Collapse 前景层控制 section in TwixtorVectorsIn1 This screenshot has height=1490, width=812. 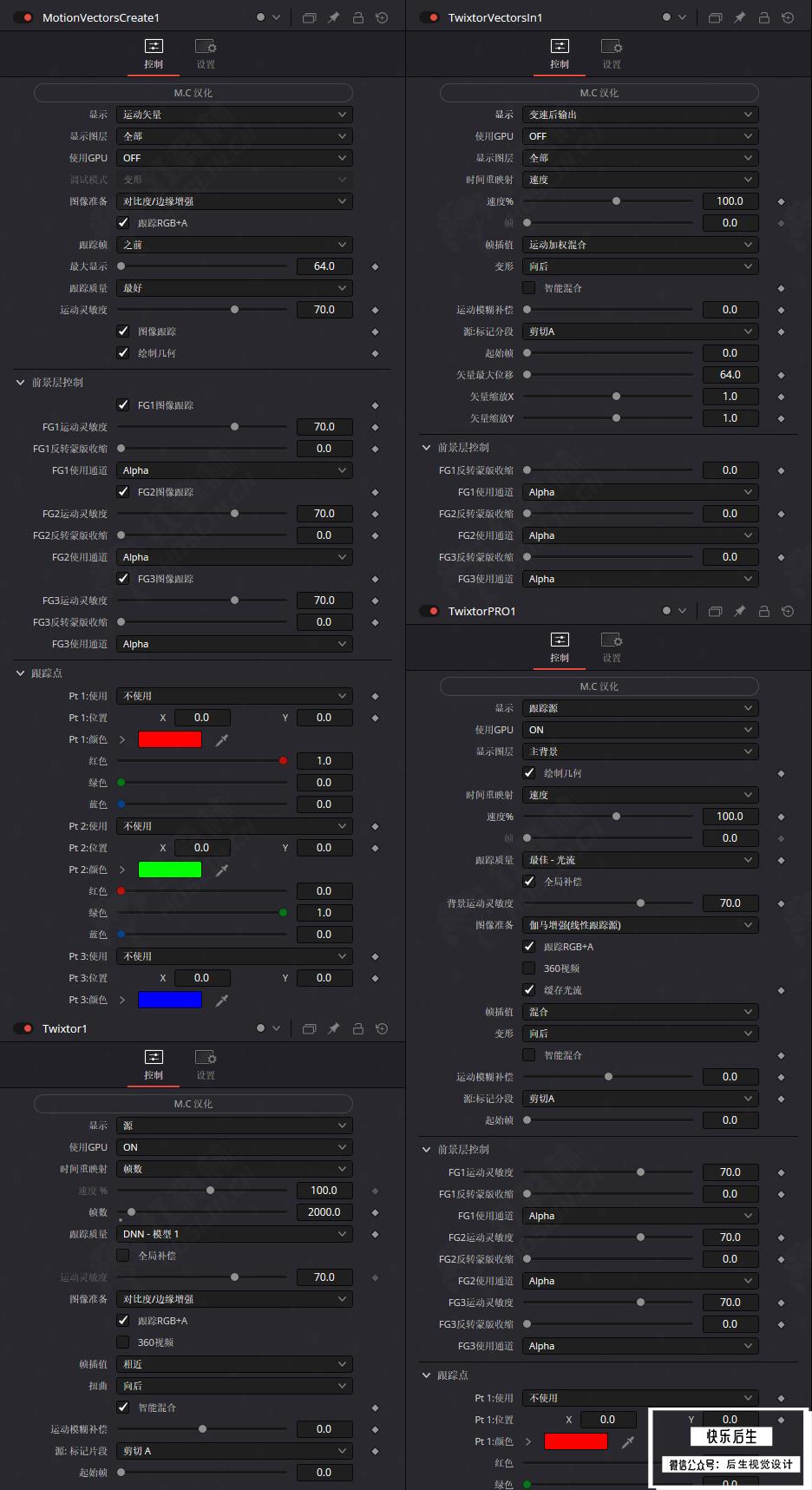(x=427, y=448)
